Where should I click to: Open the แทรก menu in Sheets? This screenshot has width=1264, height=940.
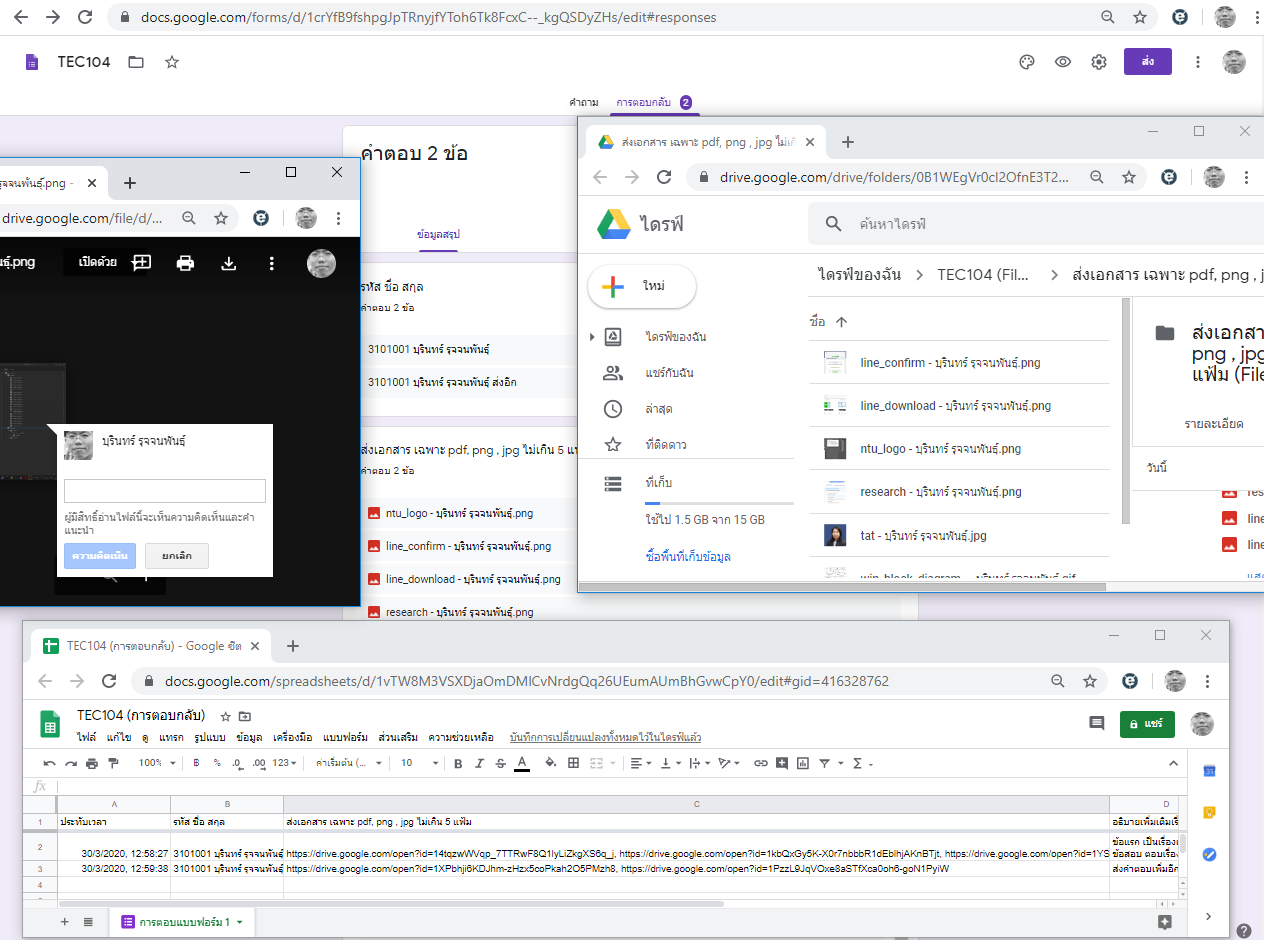[171, 737]
